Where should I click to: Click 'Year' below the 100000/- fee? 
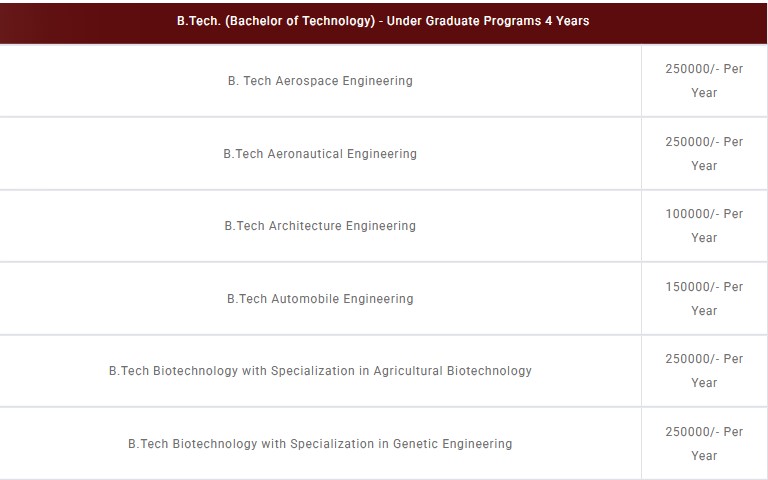click(704, 238)
